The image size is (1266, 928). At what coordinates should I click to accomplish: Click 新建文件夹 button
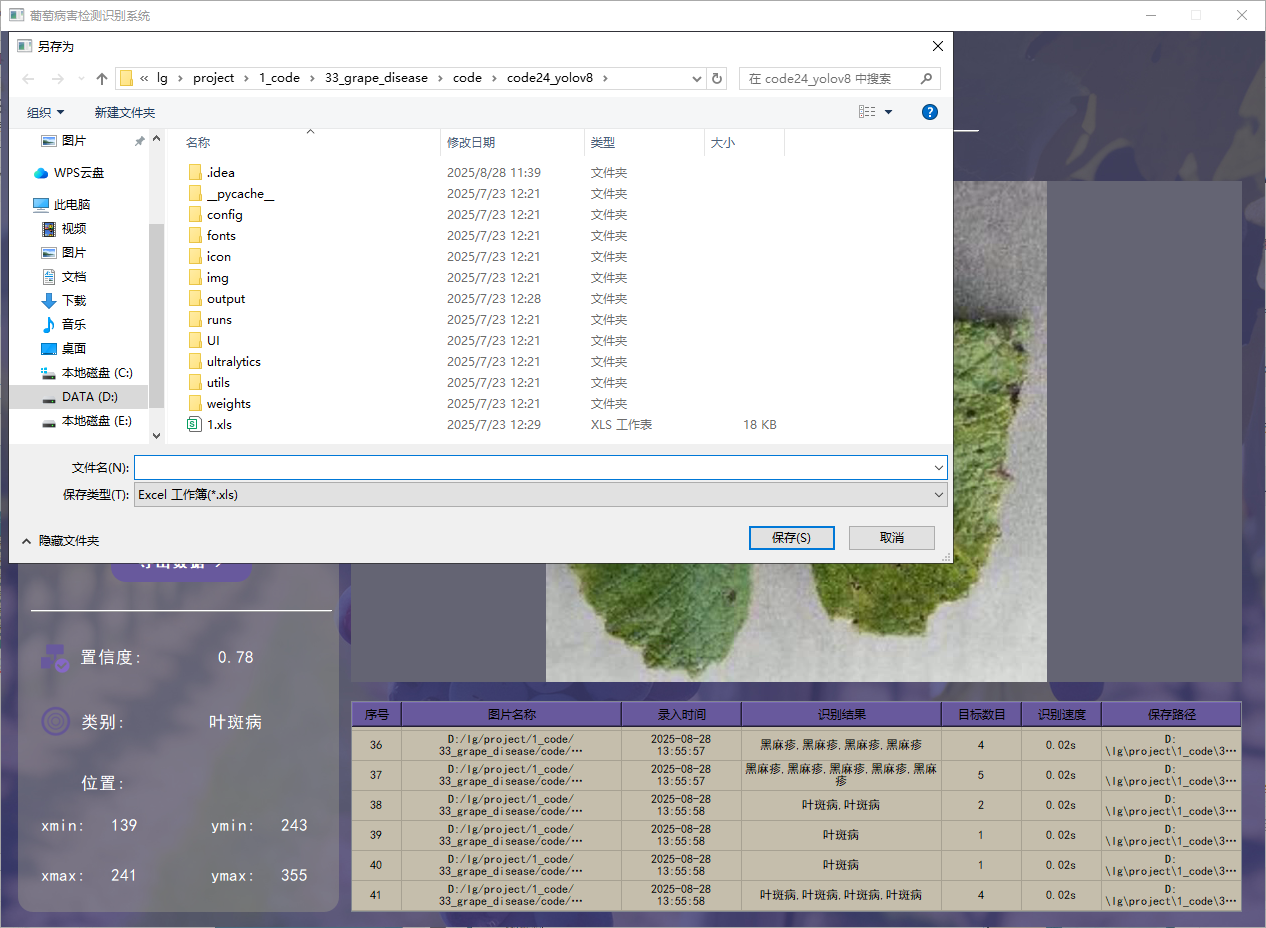[x=125, y=112]
